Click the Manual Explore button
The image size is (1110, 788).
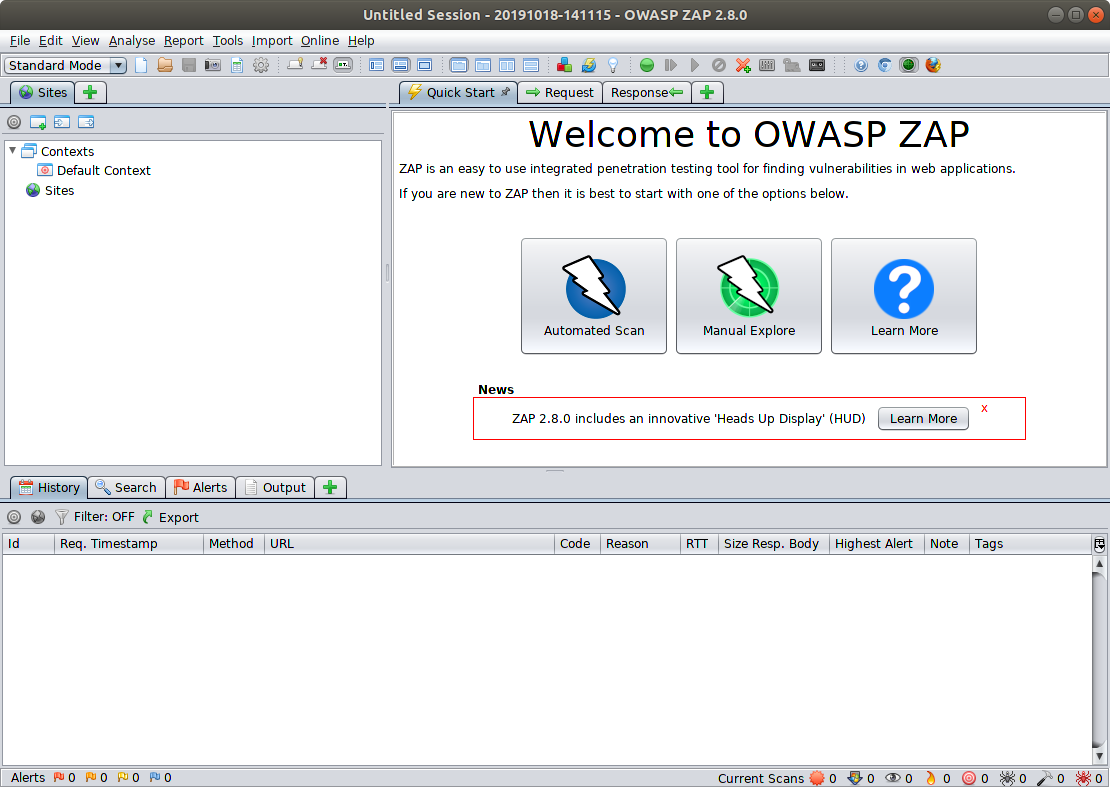coord(749,296)
